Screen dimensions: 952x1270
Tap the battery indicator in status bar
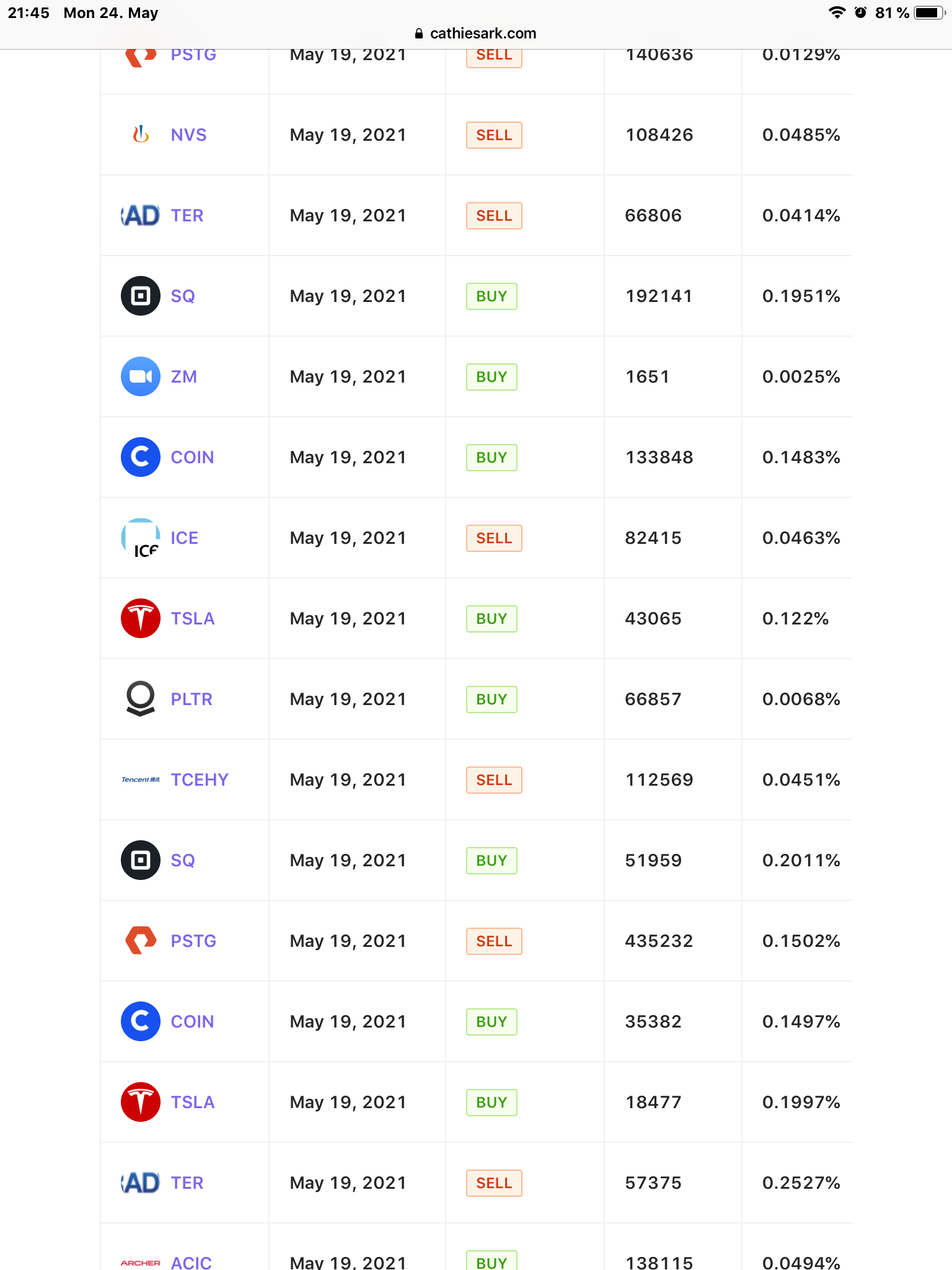click(928, 13)
